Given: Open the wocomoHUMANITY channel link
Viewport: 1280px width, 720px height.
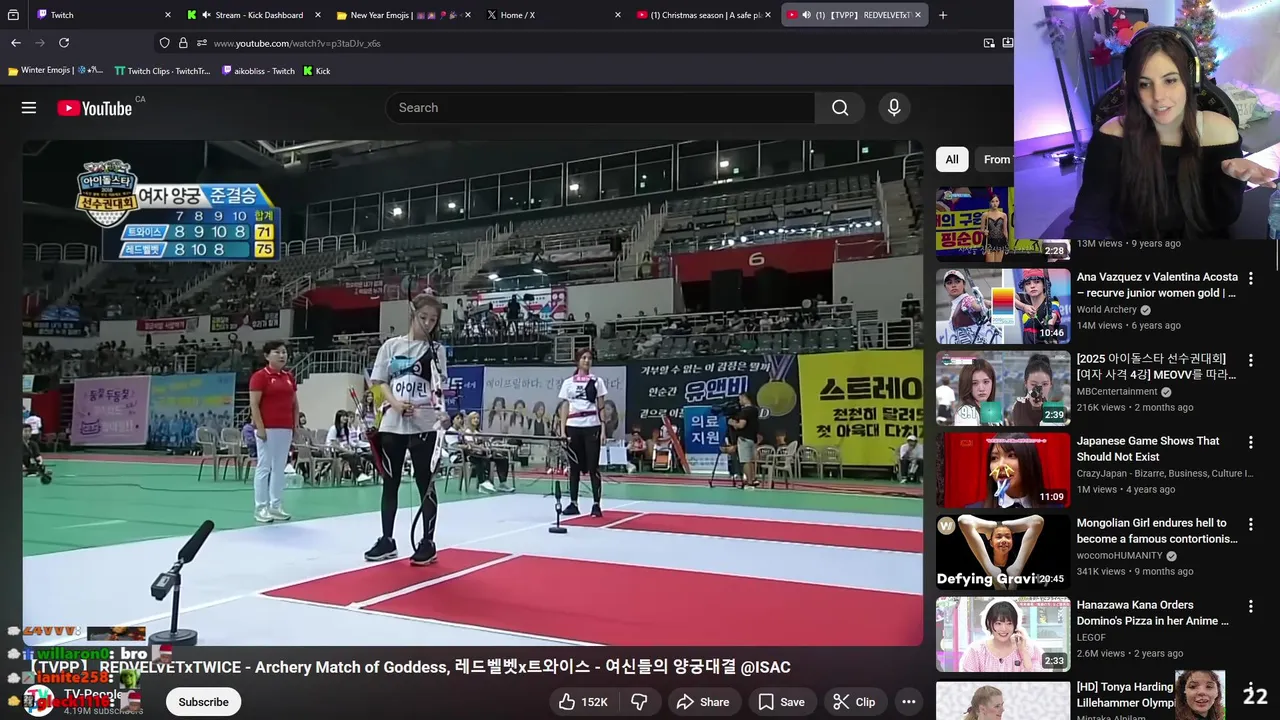Looking at the screenshot, I should tap(1119, 556).
